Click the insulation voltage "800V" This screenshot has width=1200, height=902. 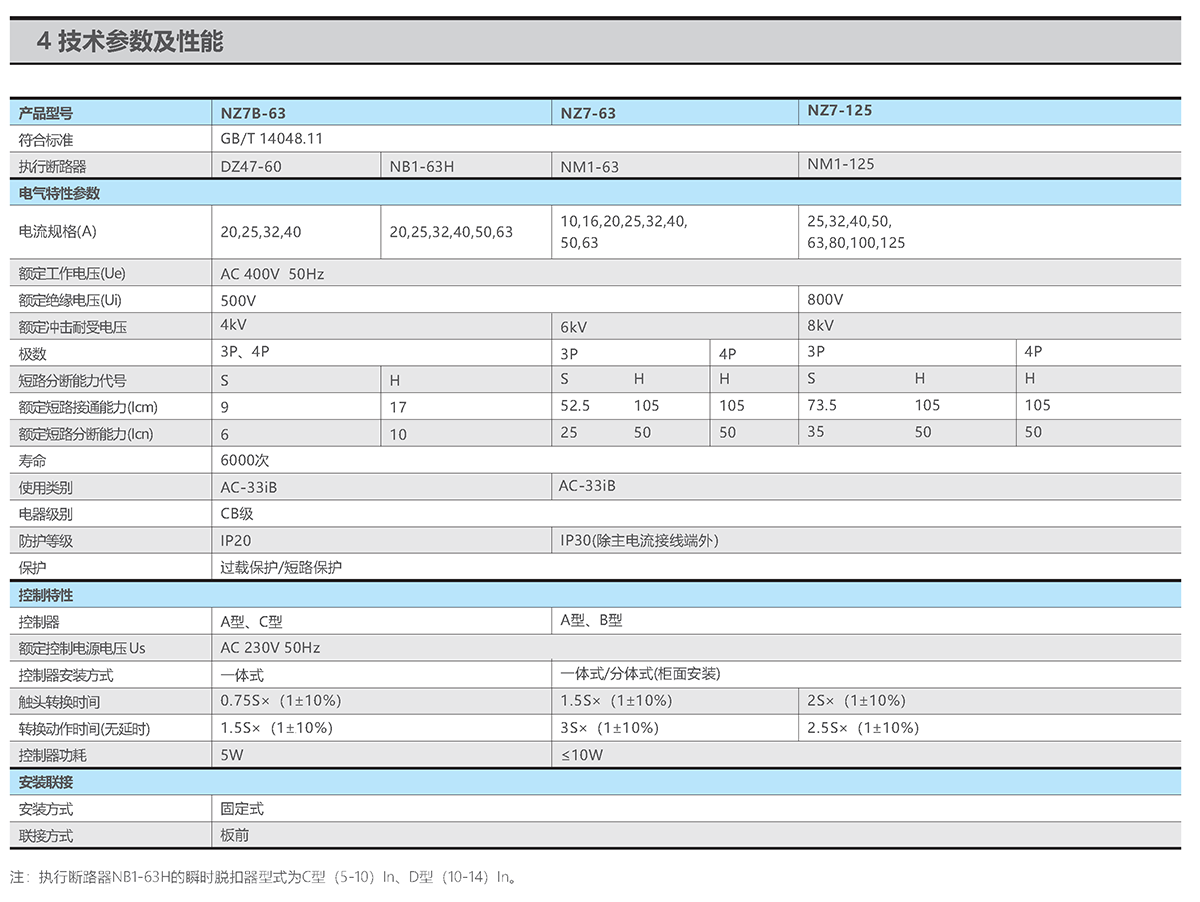coord(825,300)
